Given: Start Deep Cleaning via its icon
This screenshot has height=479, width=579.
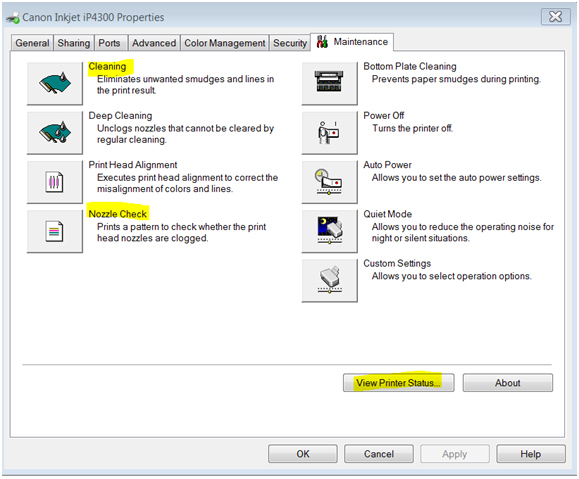Looking at the screenshot, I should [x=55, y=133].
